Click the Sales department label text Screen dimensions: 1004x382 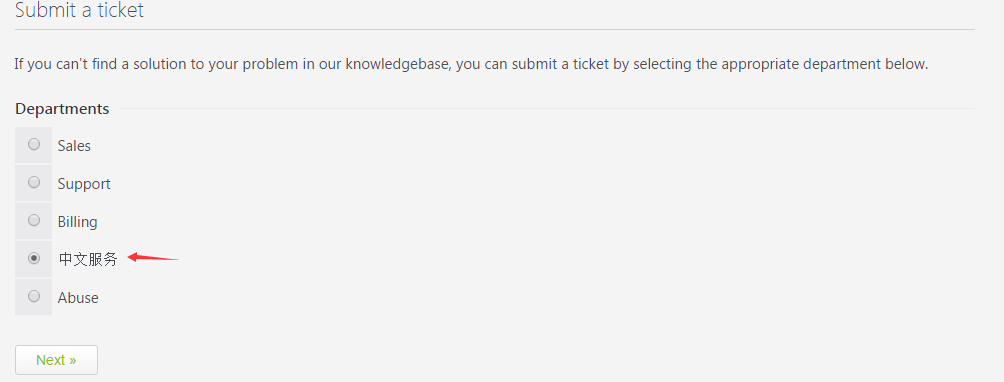[x=74, y=146]
